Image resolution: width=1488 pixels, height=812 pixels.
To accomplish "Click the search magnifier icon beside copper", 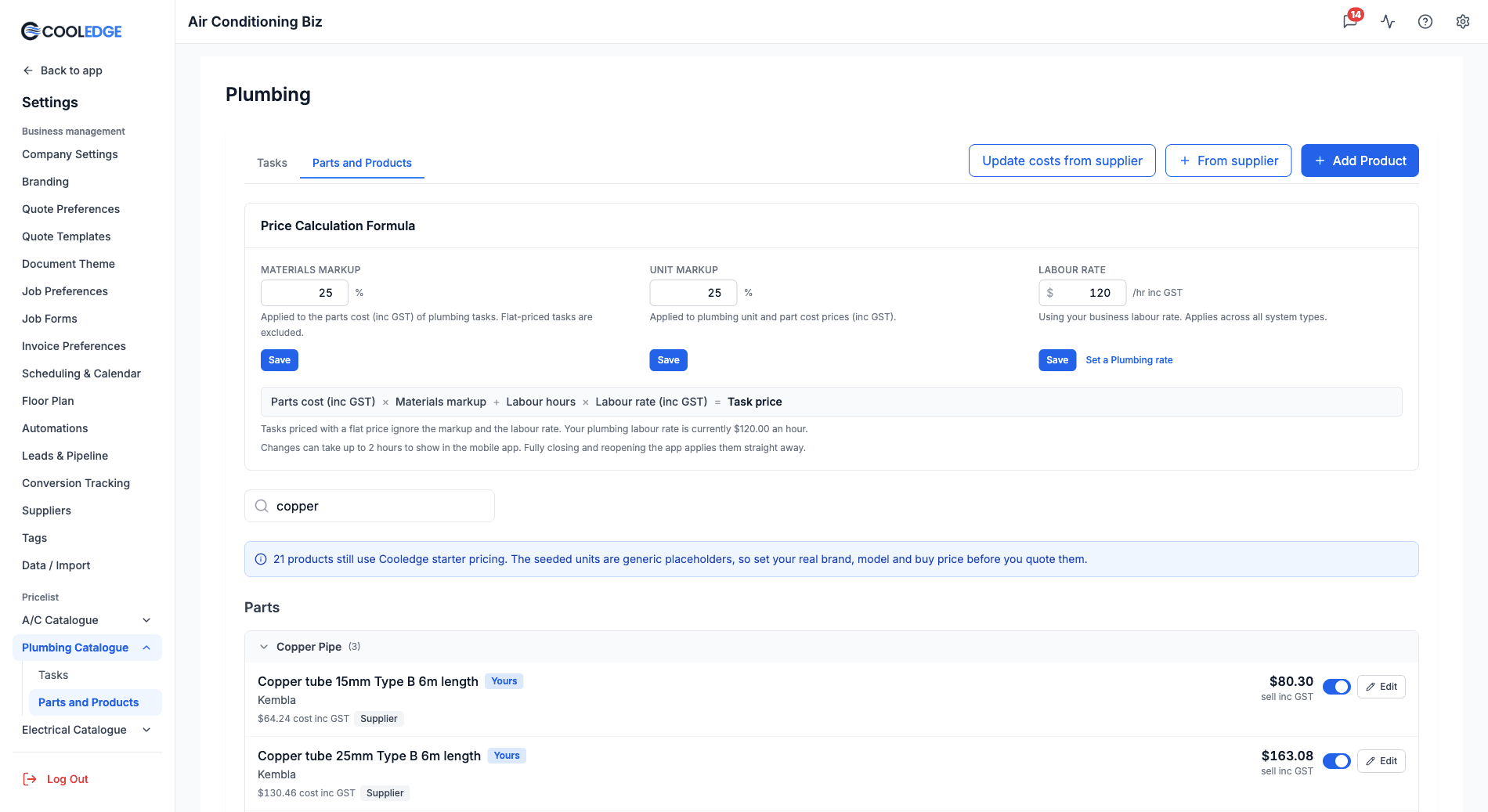I will pyautogui.click(x=262, y=506).
